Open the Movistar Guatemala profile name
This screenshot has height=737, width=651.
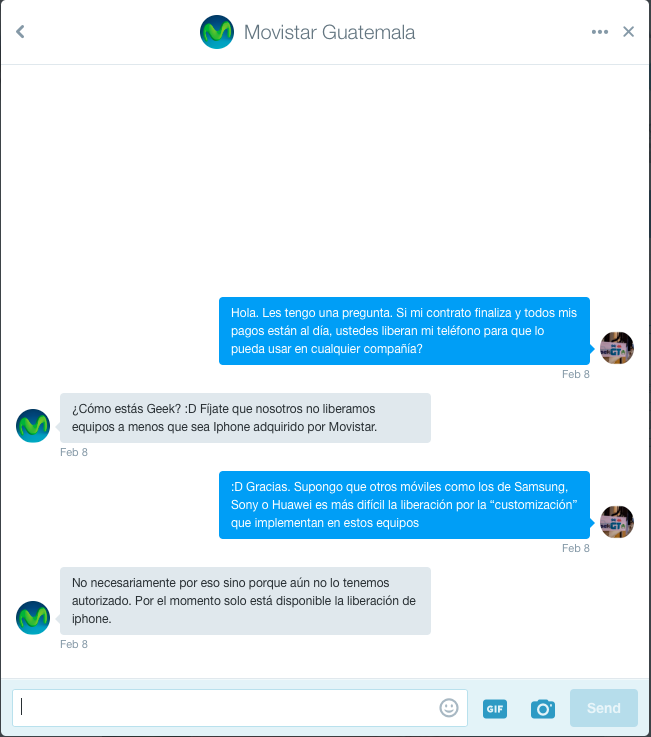(x=329, y=32)
